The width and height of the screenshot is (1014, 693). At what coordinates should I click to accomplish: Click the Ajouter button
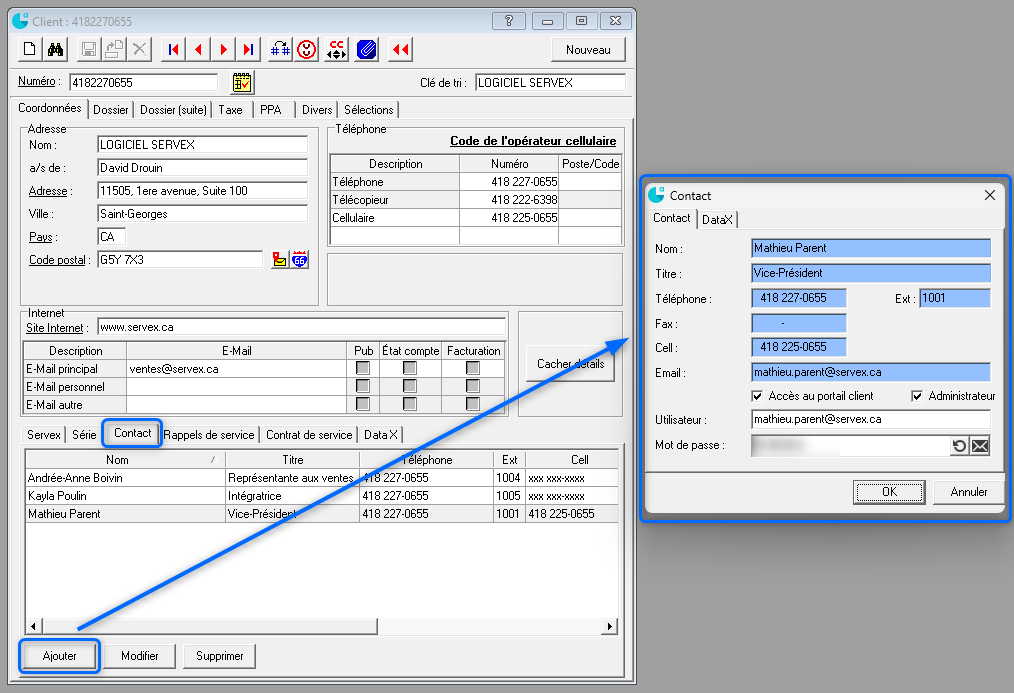click(59, 656)
